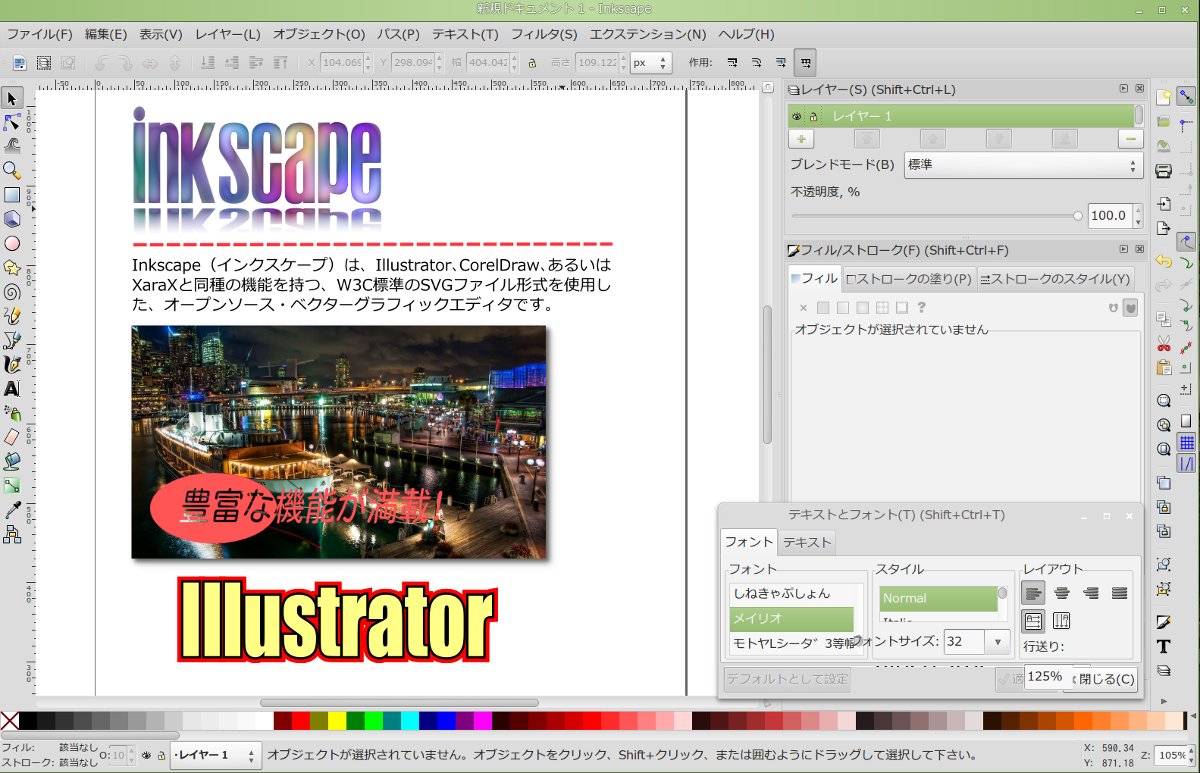This screenshot has width=1200, height=773.
Task: Step the zoom percentage spinner
Action: [x=1193, y=755]
